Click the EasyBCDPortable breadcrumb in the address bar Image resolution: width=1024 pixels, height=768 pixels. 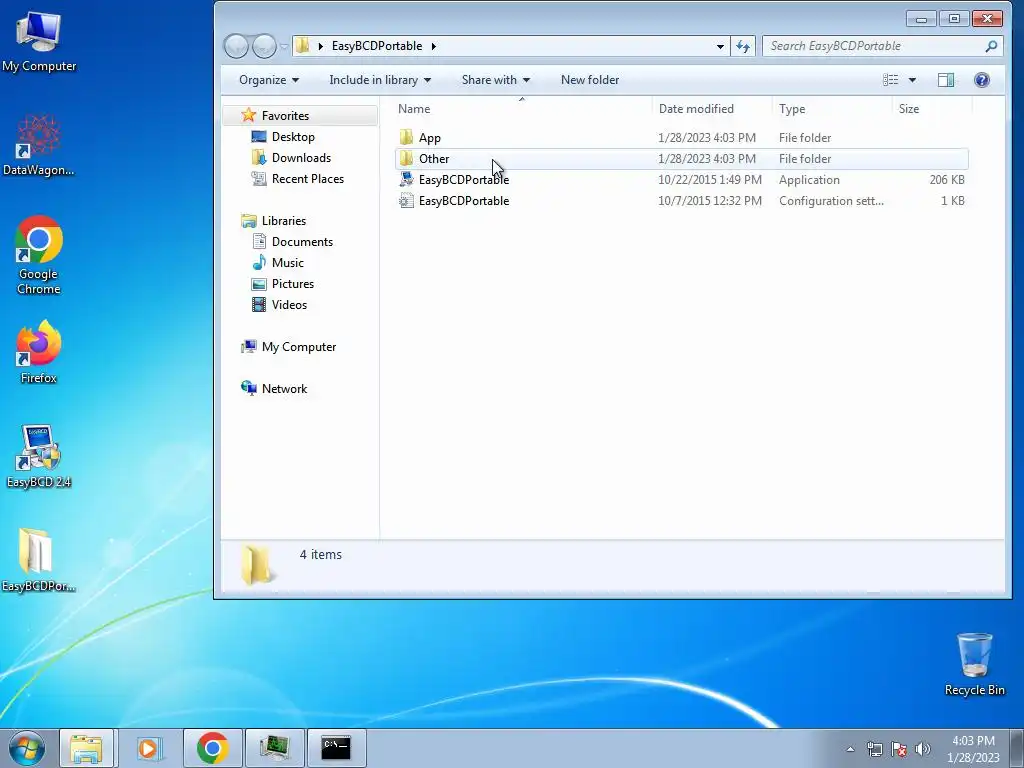tap(377, 46)
